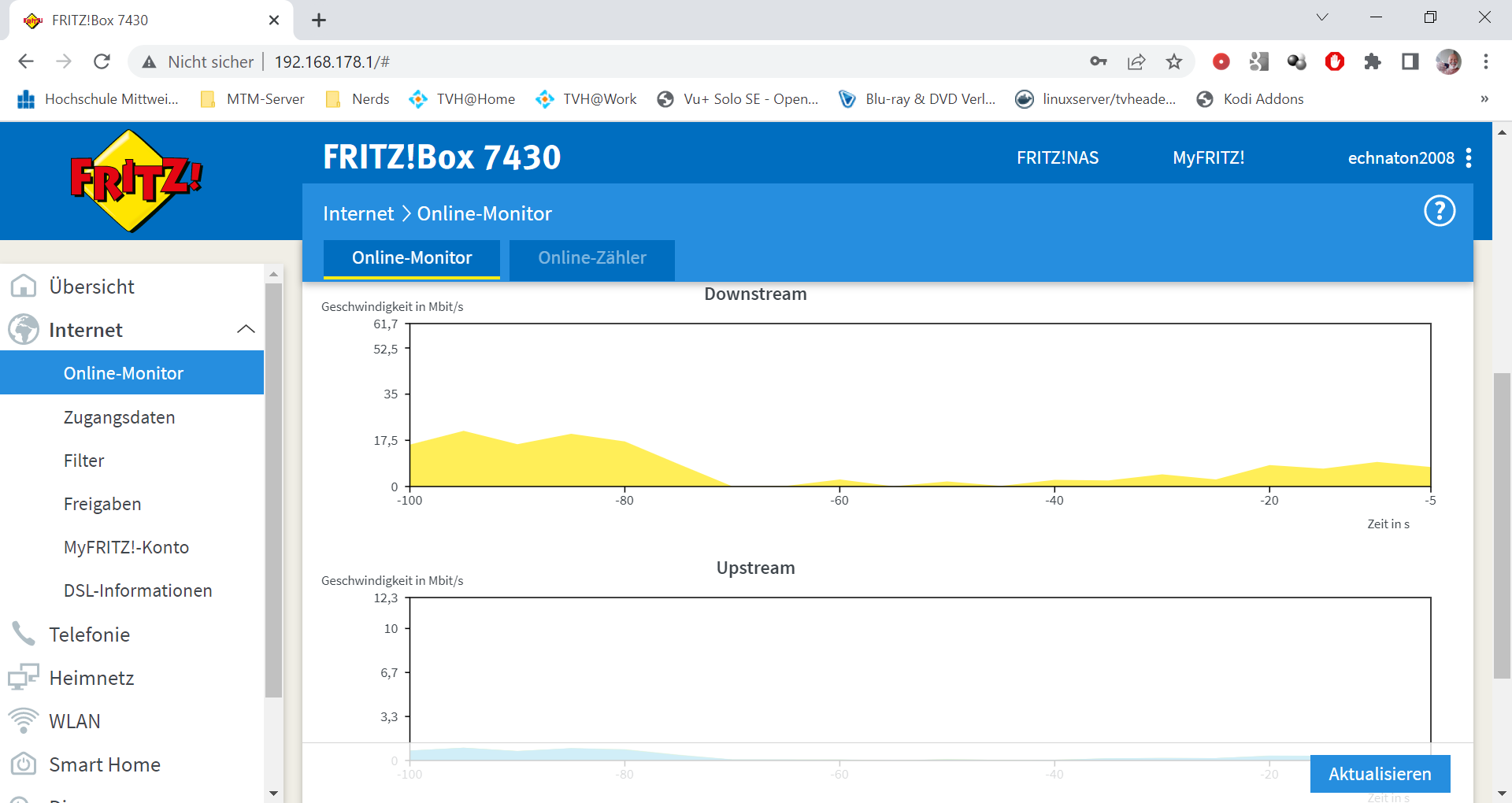Open Chrome three-dot menu
The image size is (1512, 803).
coord(1486,61)
